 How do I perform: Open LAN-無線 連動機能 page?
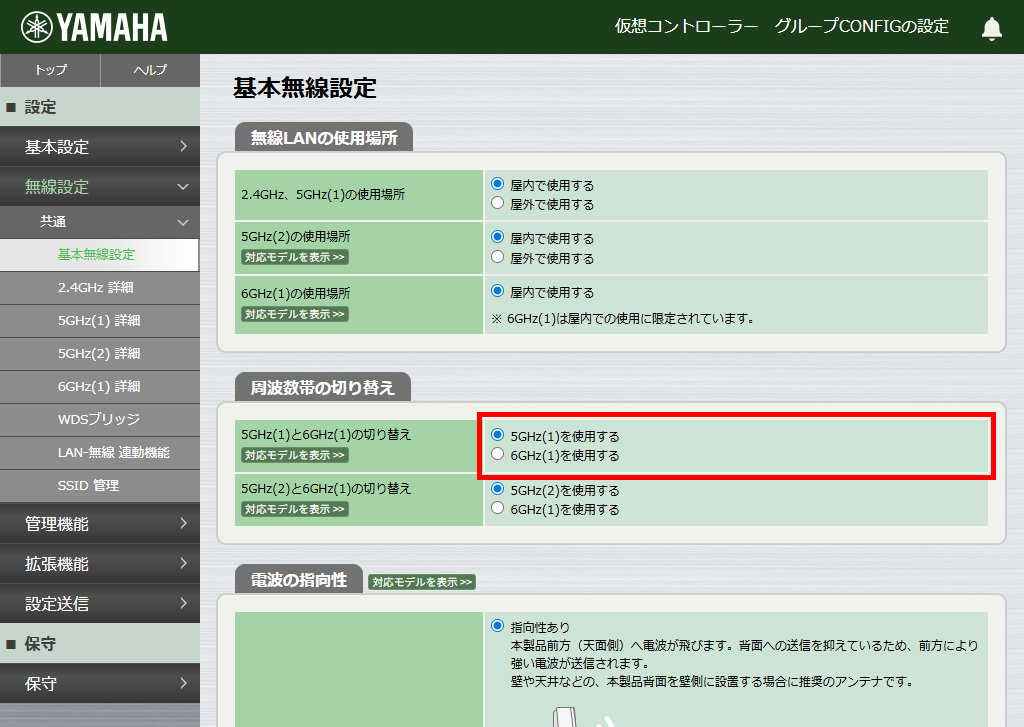point(100,453)
